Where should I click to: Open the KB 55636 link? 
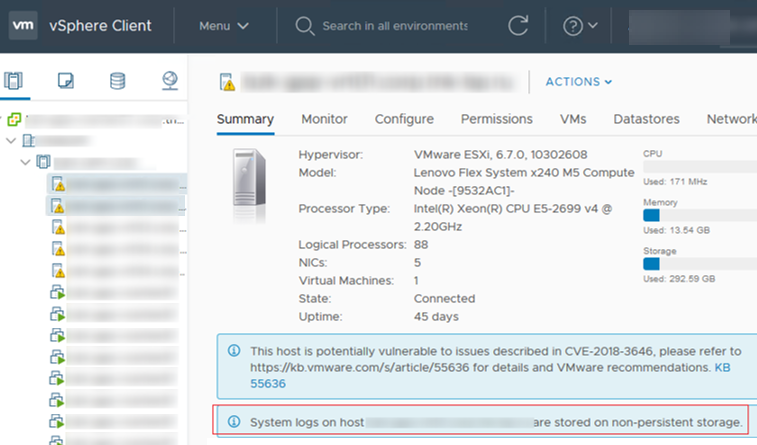click(722, 368)
